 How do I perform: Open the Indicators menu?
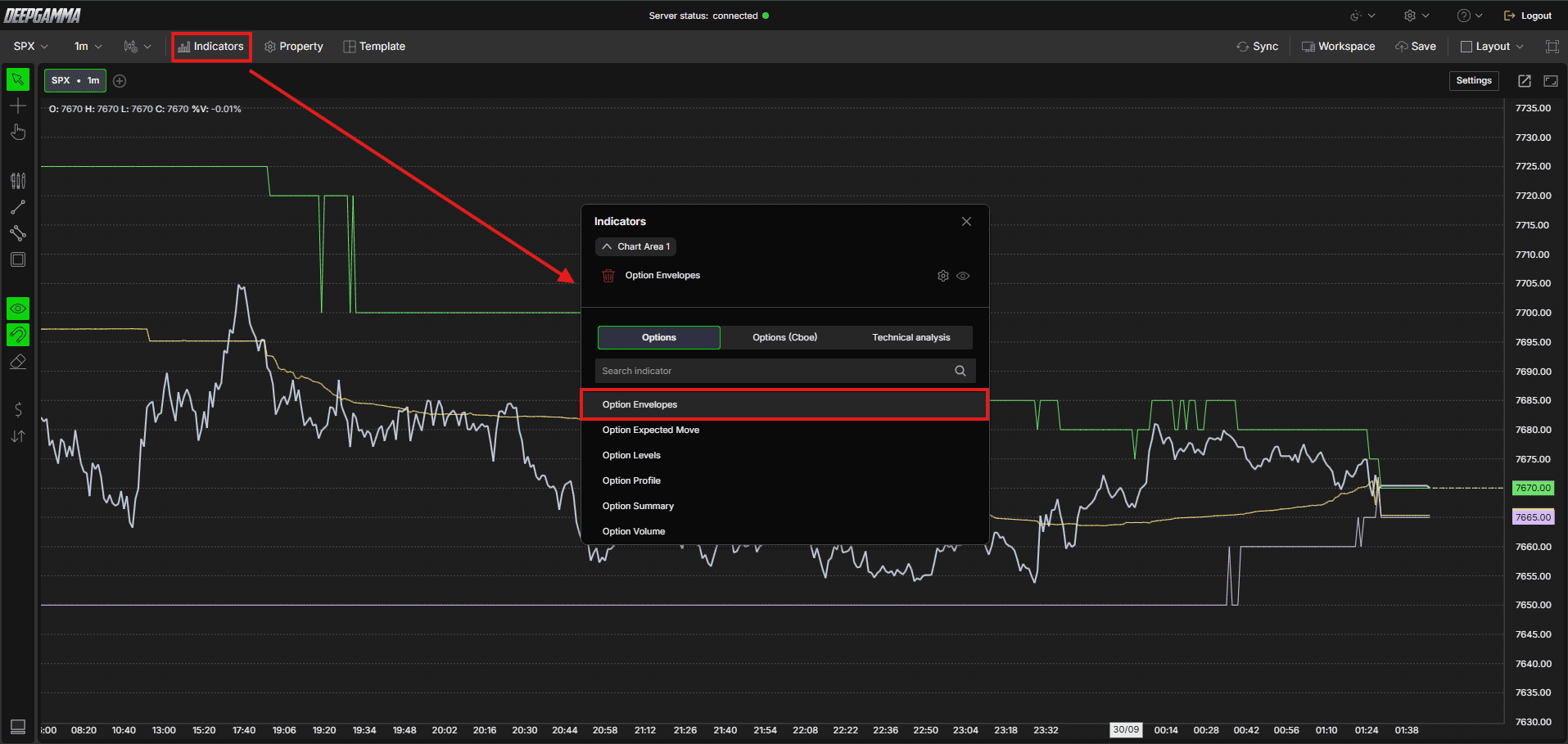pyautogui.click(x=211, y=47)
